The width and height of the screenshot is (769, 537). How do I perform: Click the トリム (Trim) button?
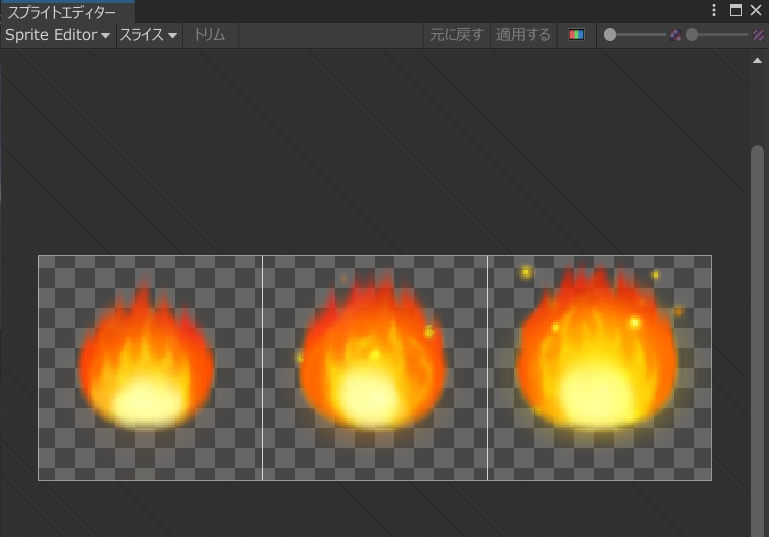pos(209,35)
